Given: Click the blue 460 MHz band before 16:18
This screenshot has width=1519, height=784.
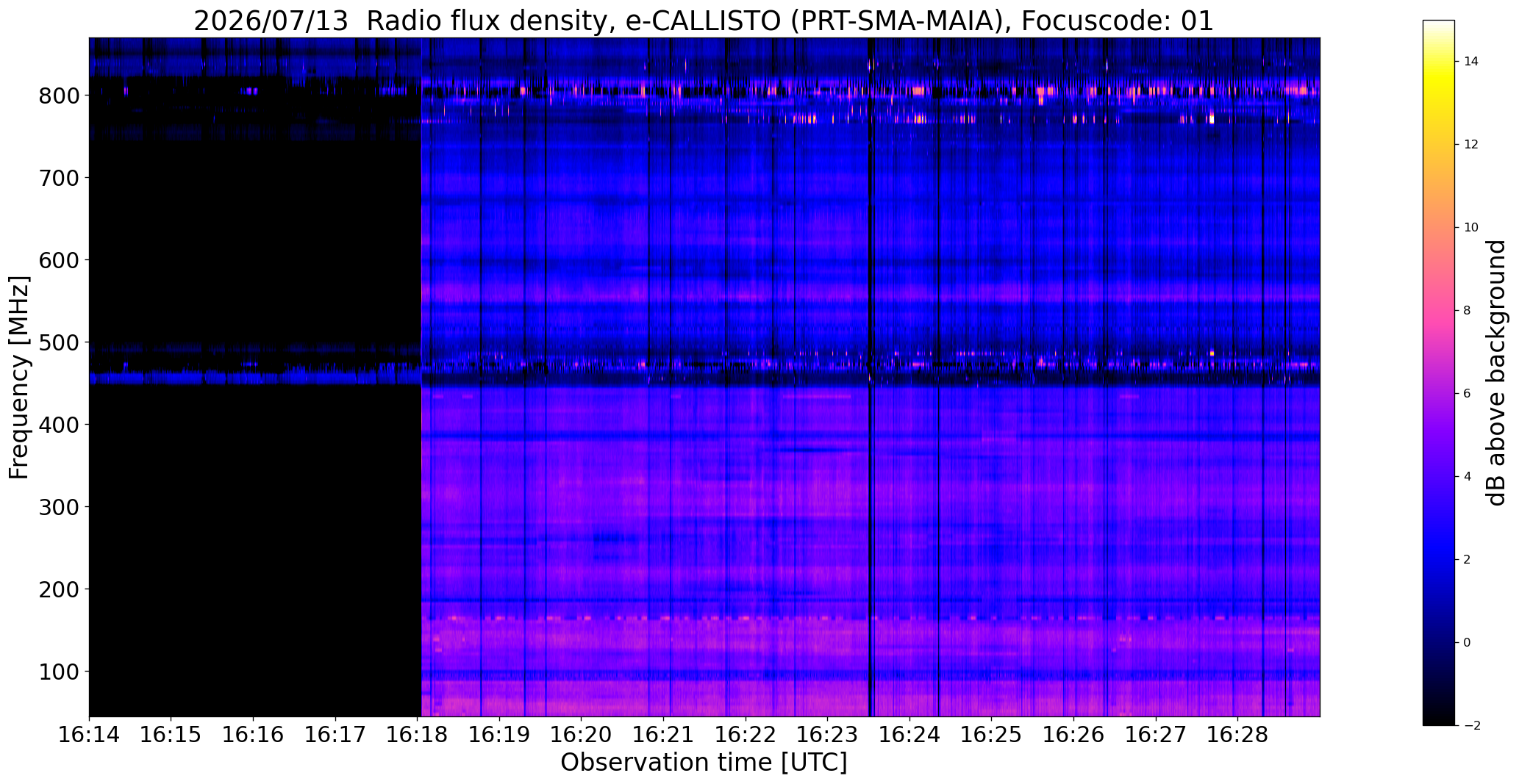Looking at the screenshot, I should click(254, 378).
